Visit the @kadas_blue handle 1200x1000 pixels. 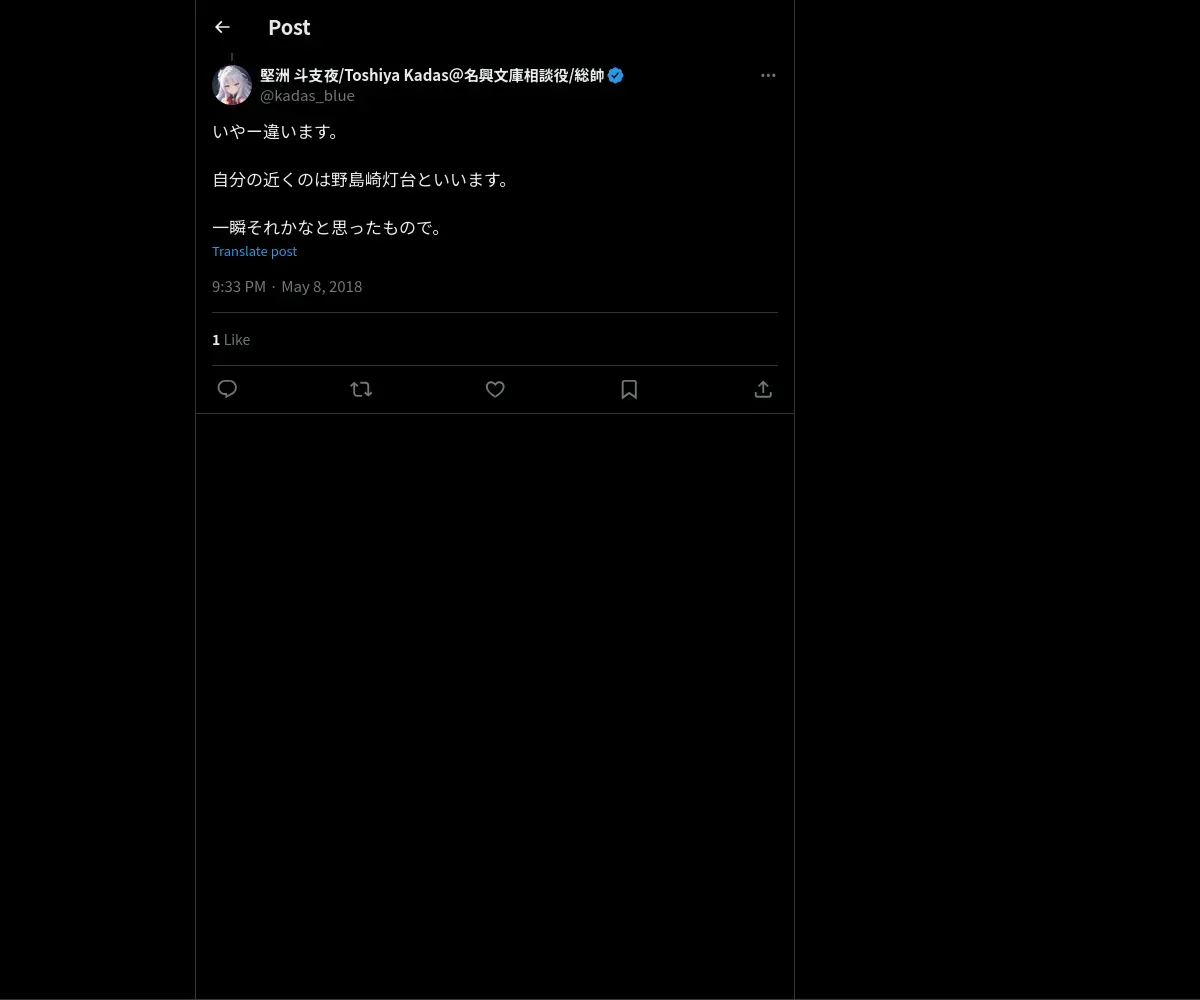coord(307,96)
